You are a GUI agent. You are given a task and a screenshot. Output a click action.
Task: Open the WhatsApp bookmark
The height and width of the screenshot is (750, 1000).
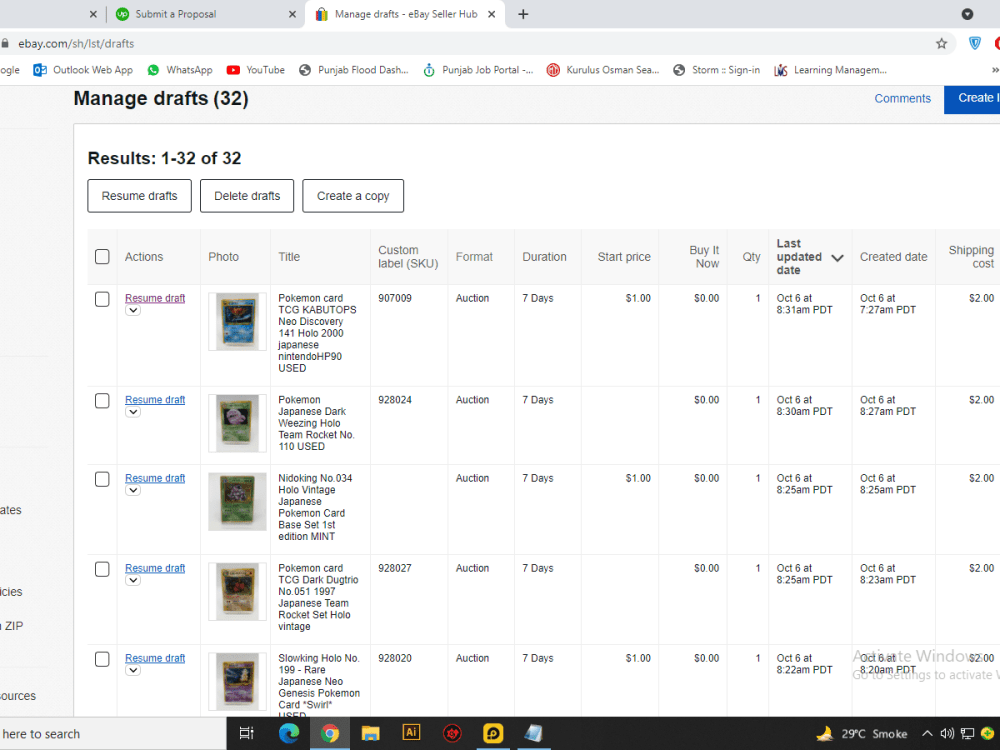(180, 70)
